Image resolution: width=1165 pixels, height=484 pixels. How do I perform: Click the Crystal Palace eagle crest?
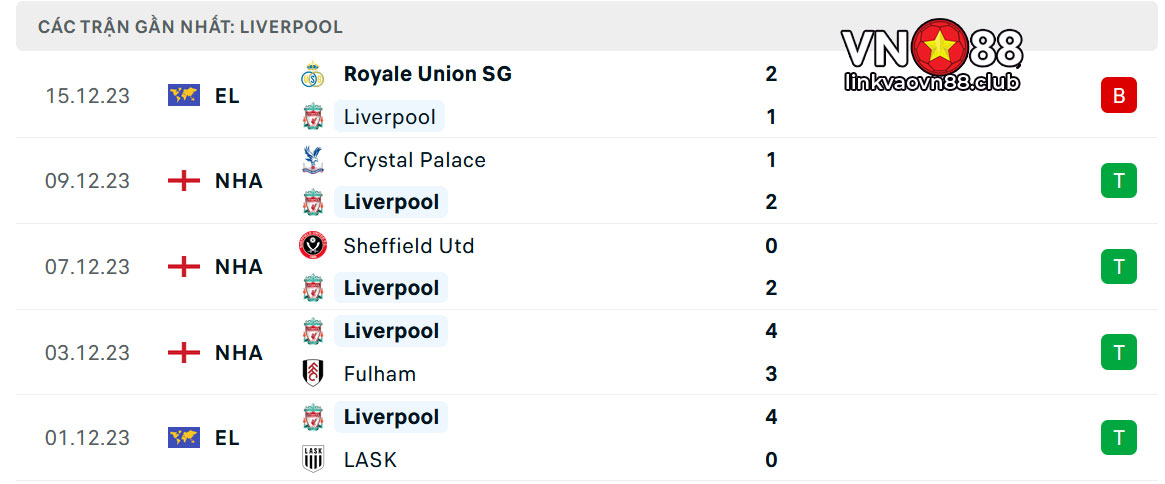coord(313,160)
